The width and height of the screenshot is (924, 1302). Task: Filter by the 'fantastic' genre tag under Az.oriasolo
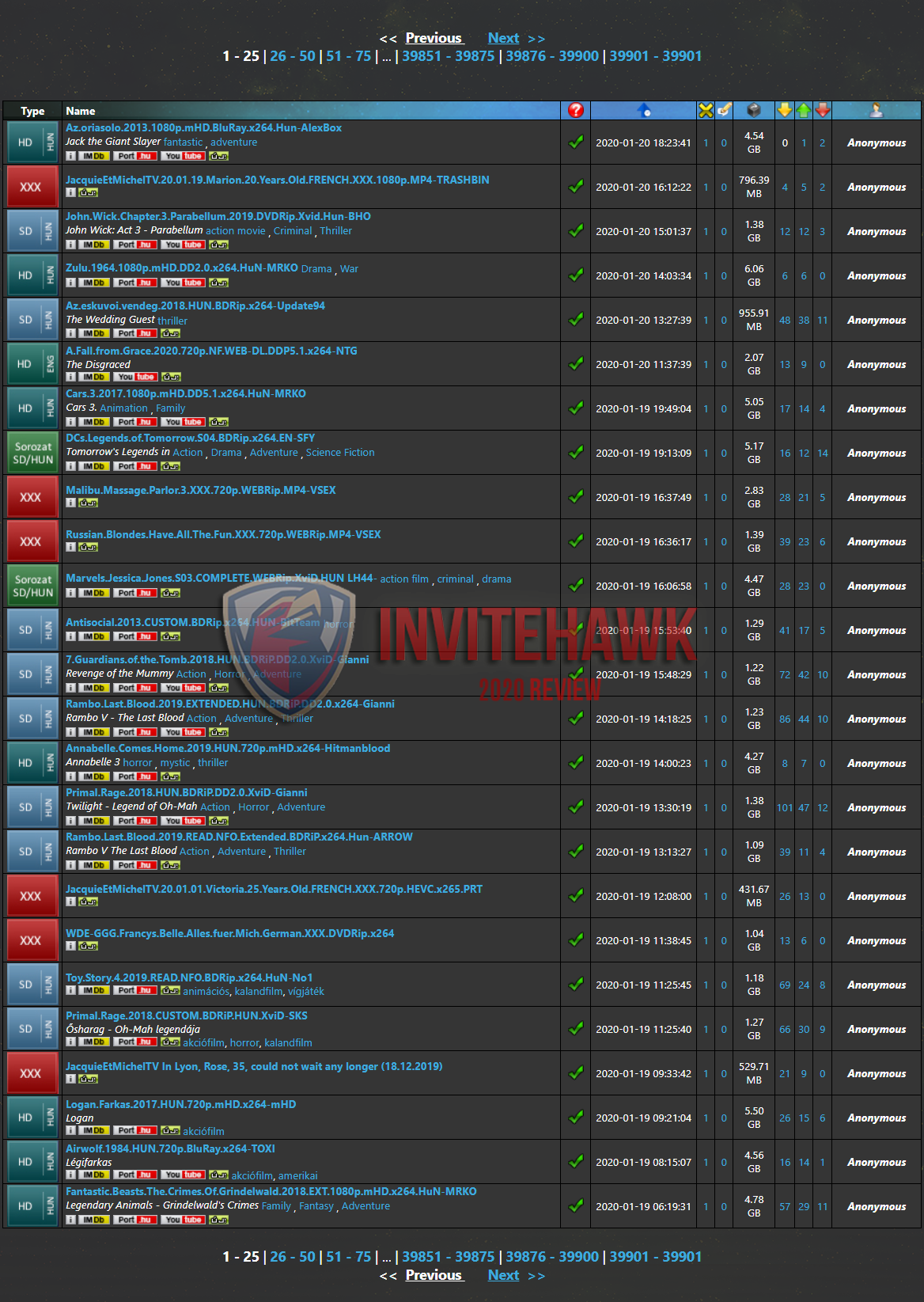coord(184,142)
